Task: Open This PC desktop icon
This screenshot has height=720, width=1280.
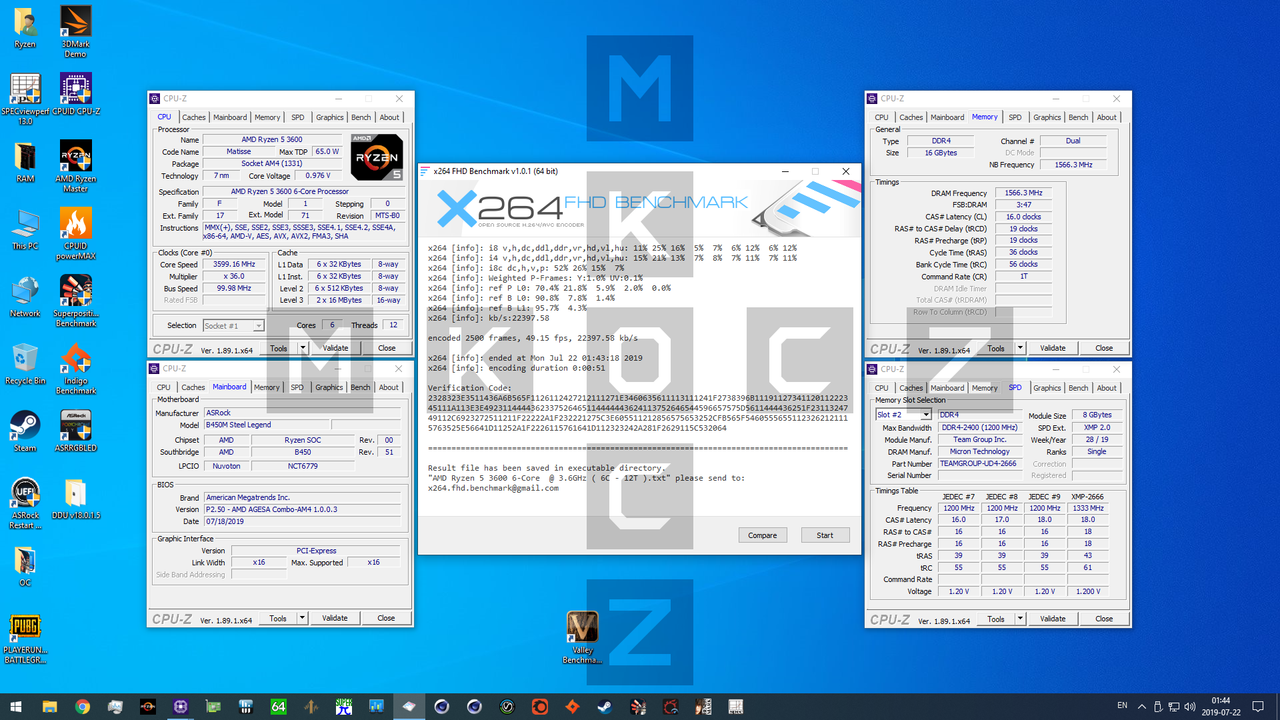Action: [25, 229]
